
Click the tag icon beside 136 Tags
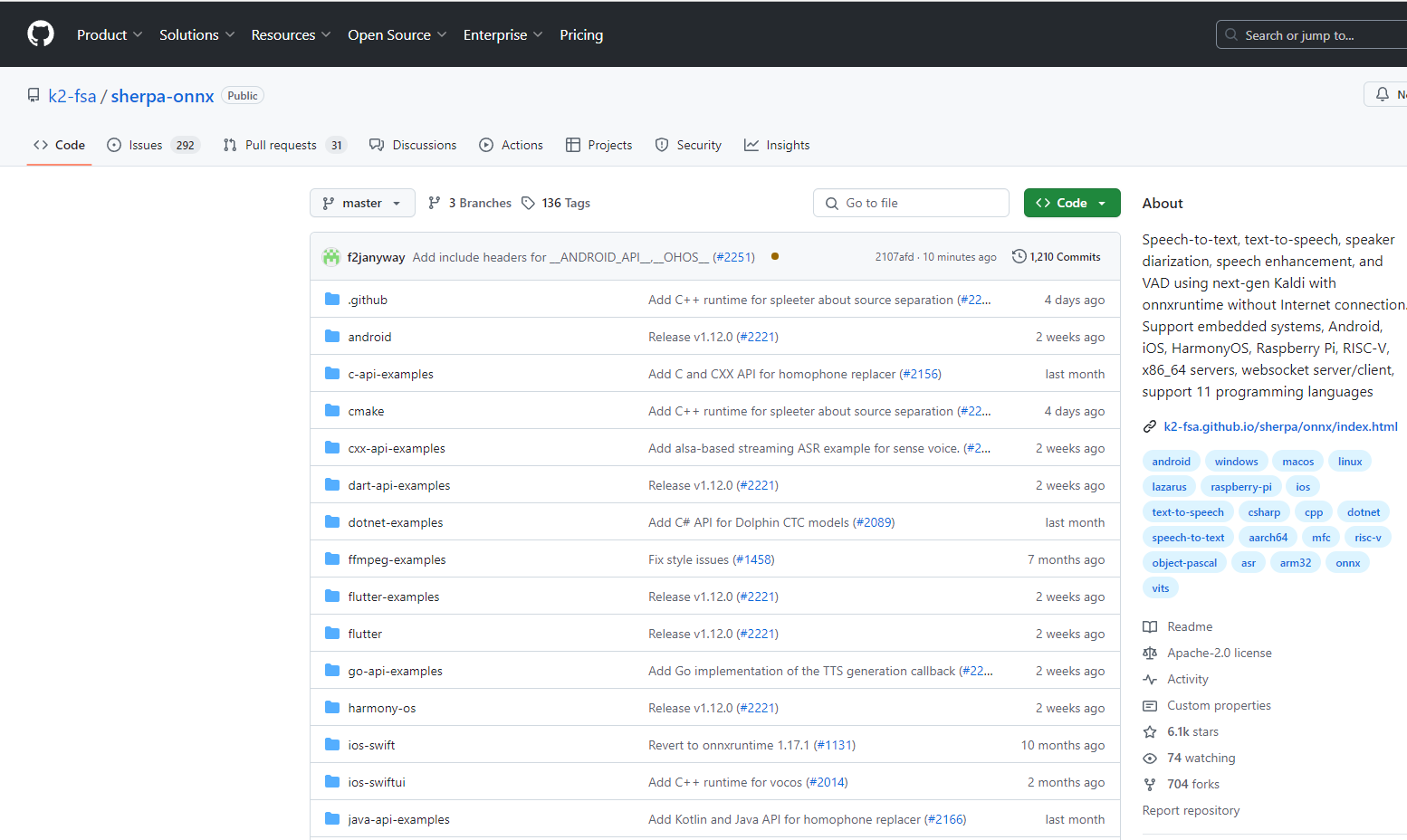[x=528, y=203]
